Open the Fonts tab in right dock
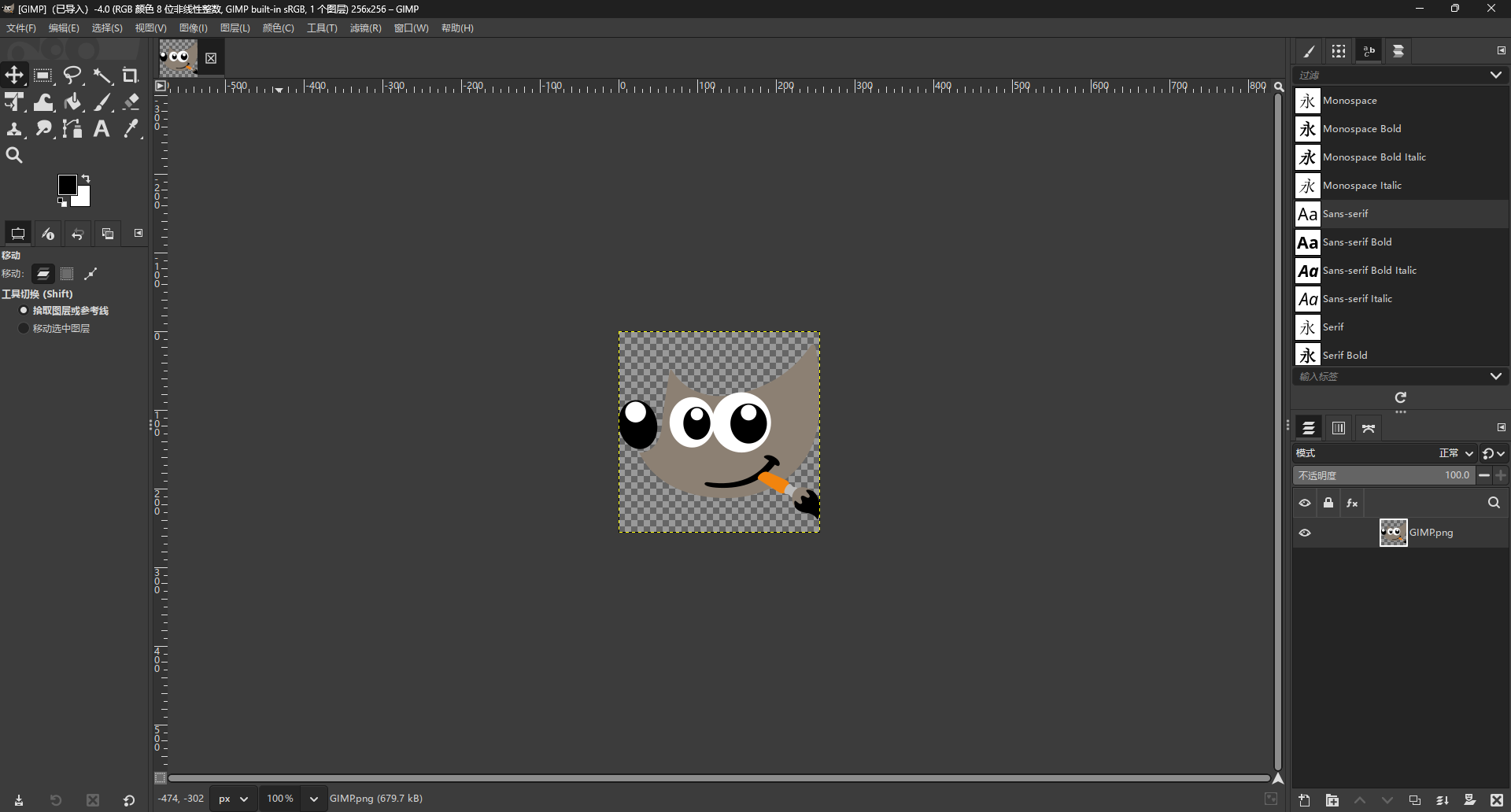 point(1369,51)
